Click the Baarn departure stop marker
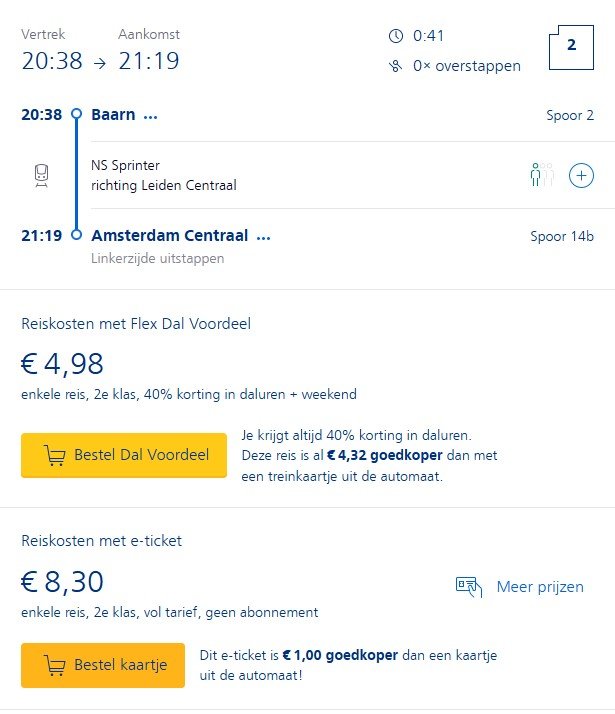This screenshot has height=714, width=615. (76, 114)
